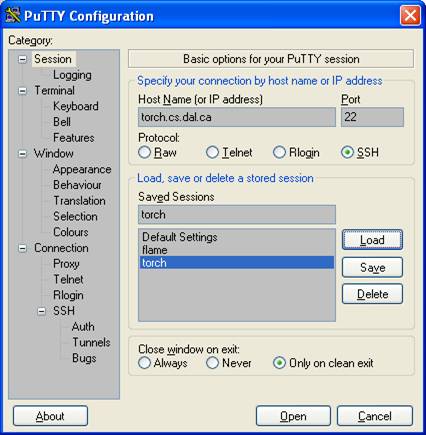The image size is (426, 435).
Task: Open the Tunnels category under SSH
Action: coord(91,342)
